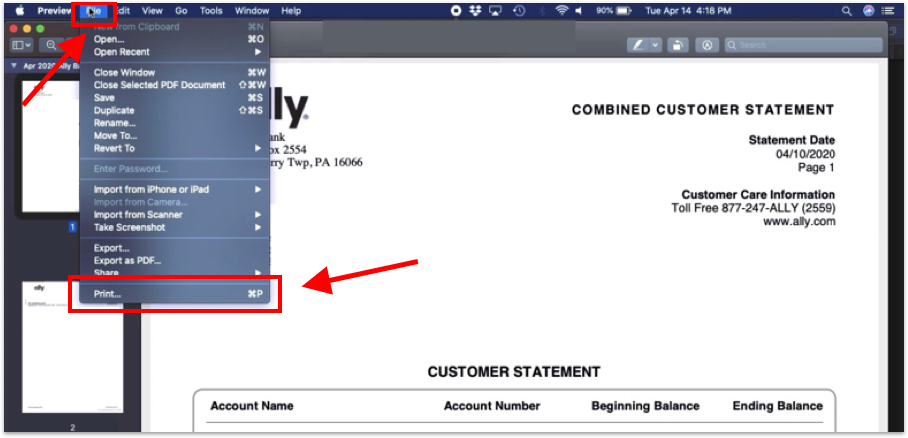Open the Wi-Fi status menu

click(561, 10)
